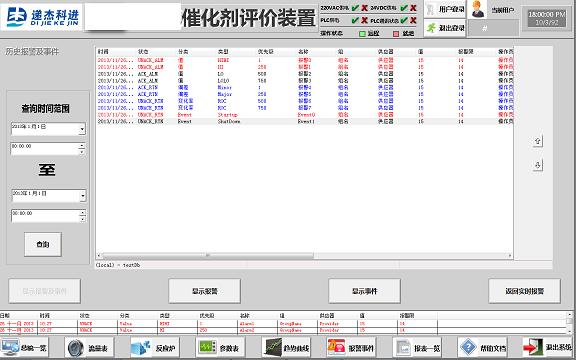Select the blue ACK_RTN row with Minor type
This screenshot has height=360, width=576.
click(305, 87)
